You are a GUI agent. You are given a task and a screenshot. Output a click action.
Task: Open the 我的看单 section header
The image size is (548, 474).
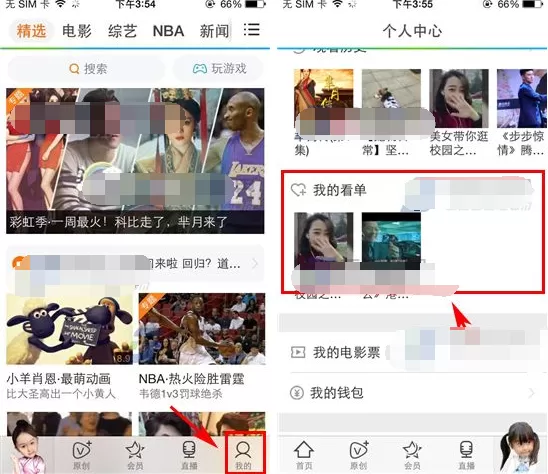click(x=412, y=190)
